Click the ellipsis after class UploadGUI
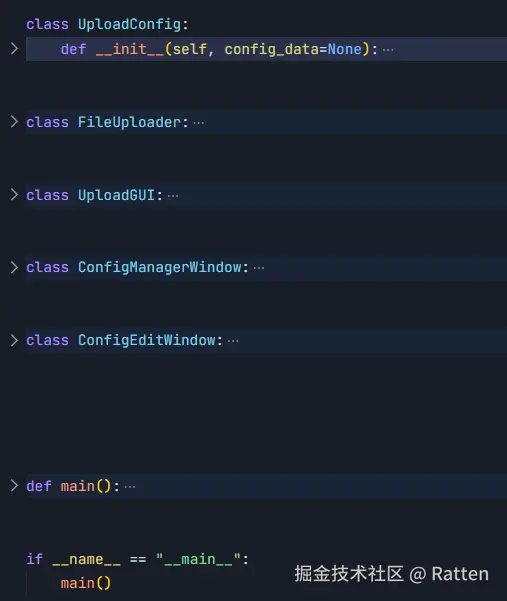Viewport: 507px width, 601px height. click(173, 196)
